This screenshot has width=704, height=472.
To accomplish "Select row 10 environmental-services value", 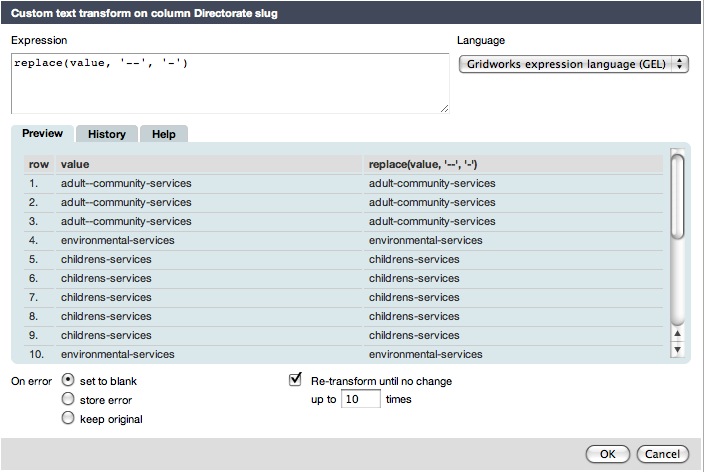I will (118, 354).
